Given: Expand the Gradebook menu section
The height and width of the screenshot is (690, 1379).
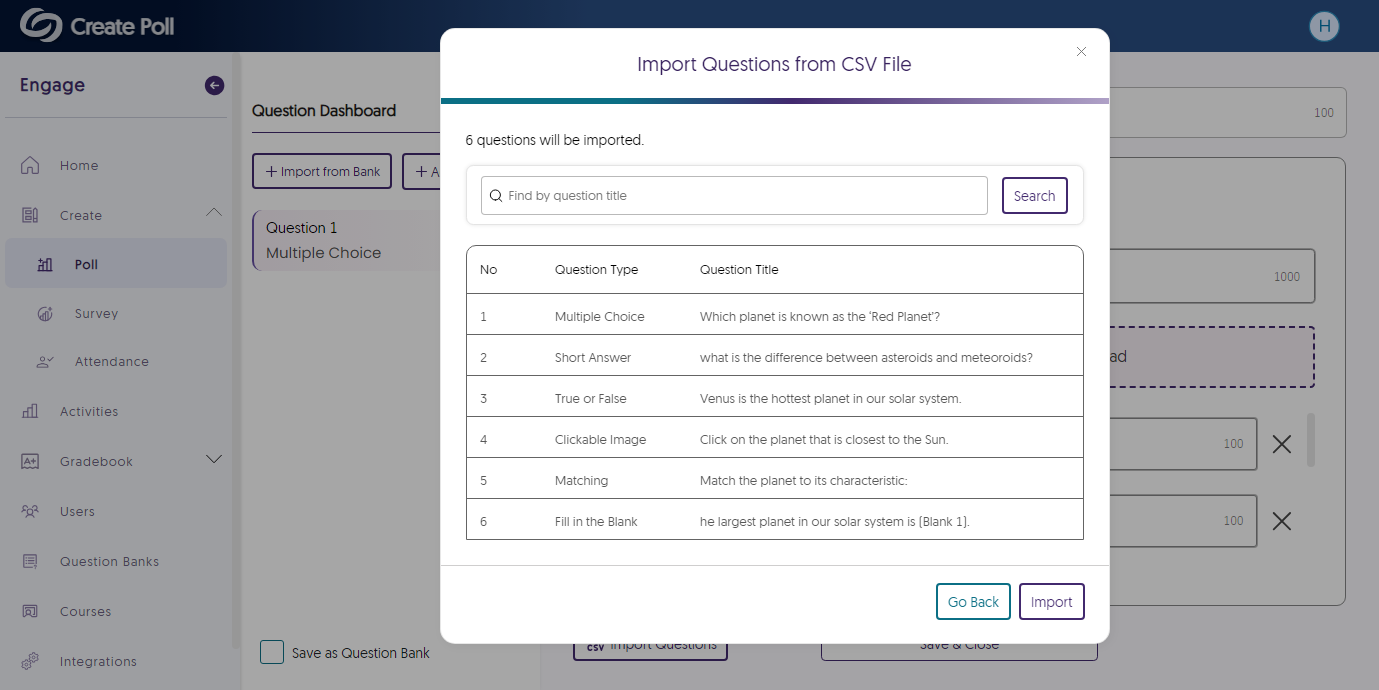Looking at the screenshot, I should (x=213, y=459).
